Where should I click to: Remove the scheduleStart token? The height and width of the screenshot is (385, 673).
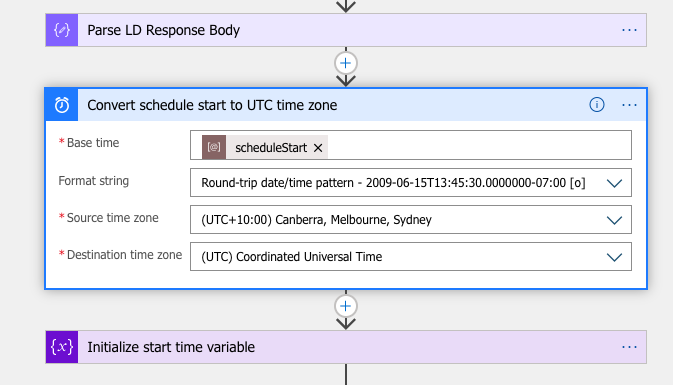coord(318,148)
